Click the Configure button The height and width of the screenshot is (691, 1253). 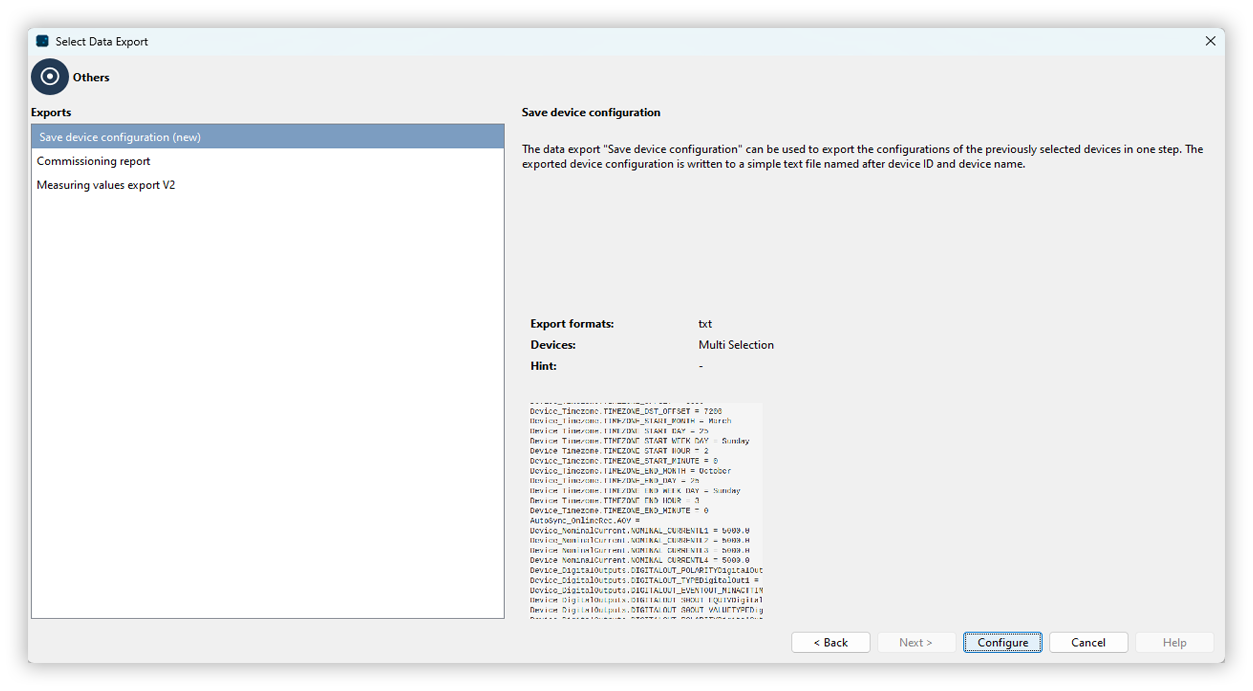(x=1002, y=642)
